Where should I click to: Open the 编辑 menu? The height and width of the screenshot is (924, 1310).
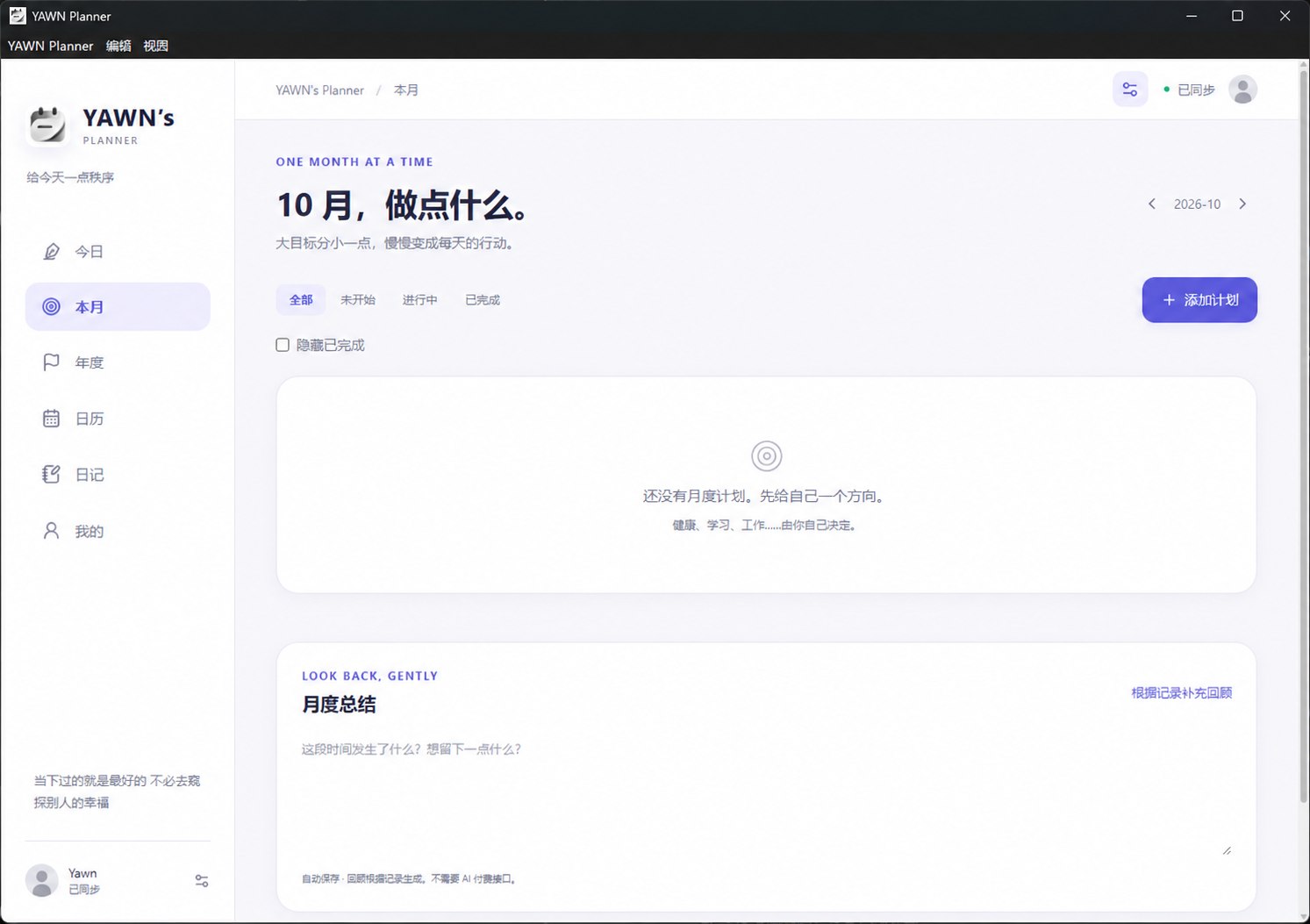(x=118, y=46)
